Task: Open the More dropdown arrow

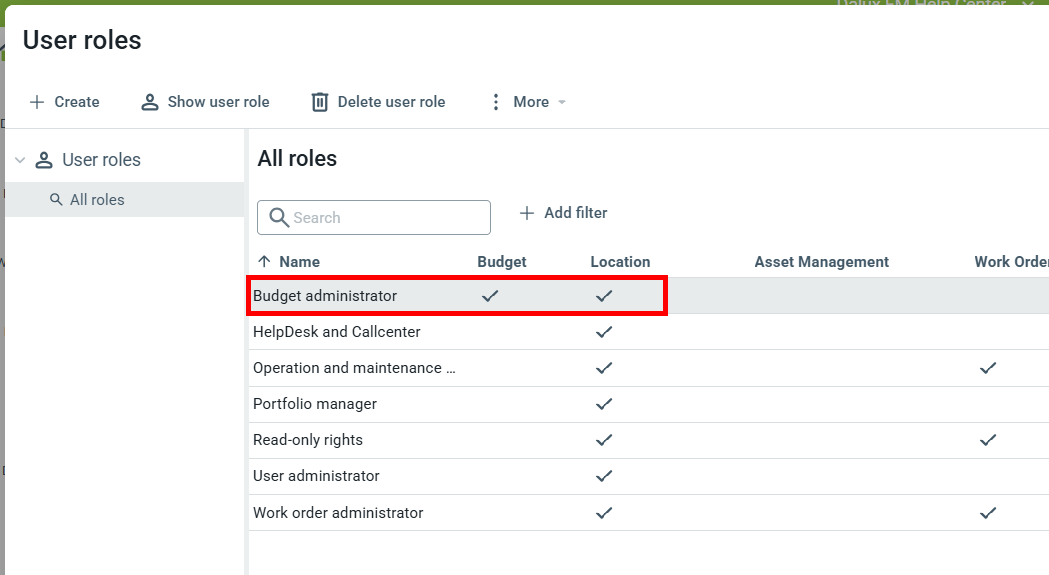Action: coord(562,103)
